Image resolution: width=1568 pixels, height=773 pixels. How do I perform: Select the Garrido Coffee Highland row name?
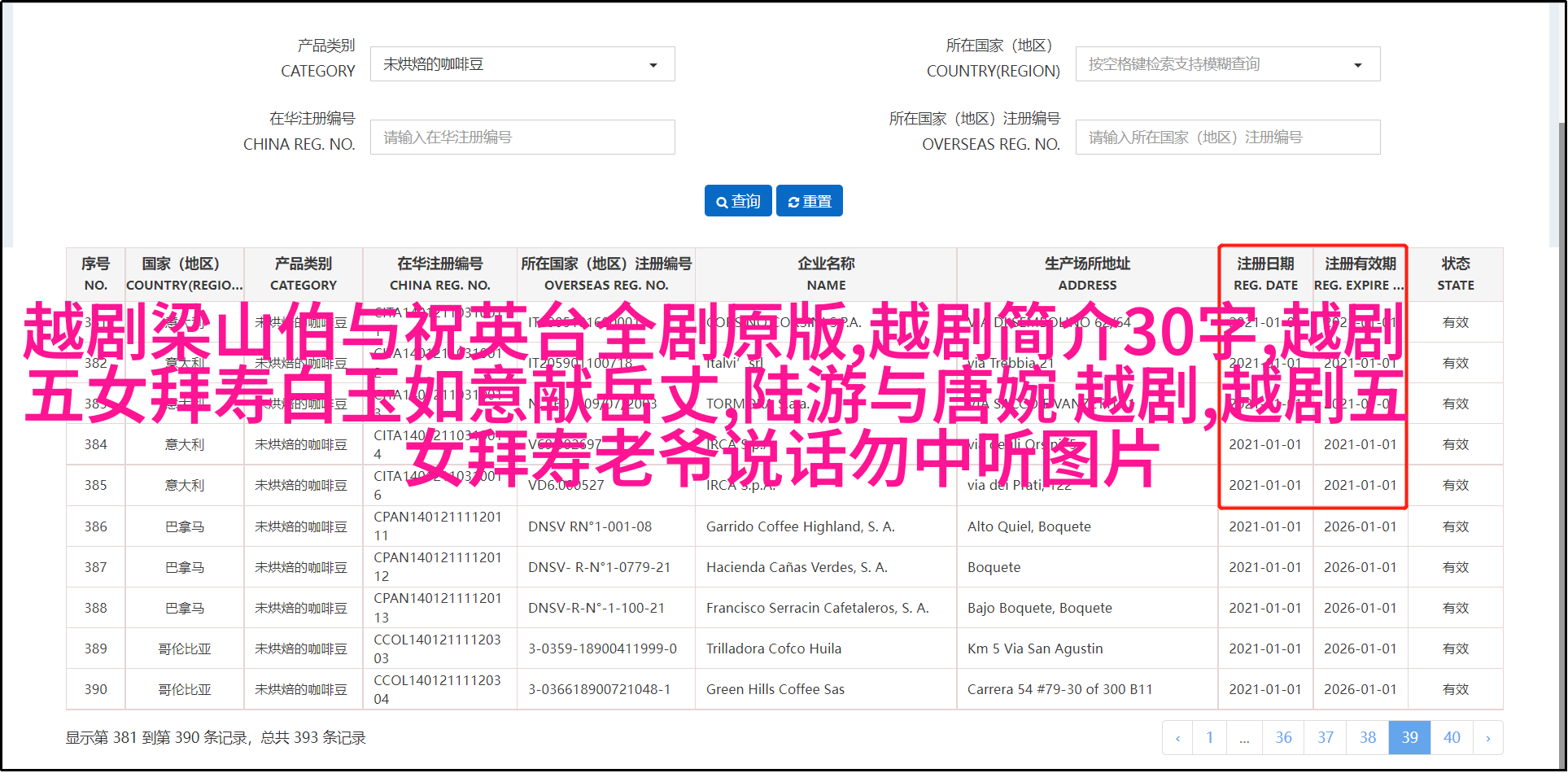[800, 526]
